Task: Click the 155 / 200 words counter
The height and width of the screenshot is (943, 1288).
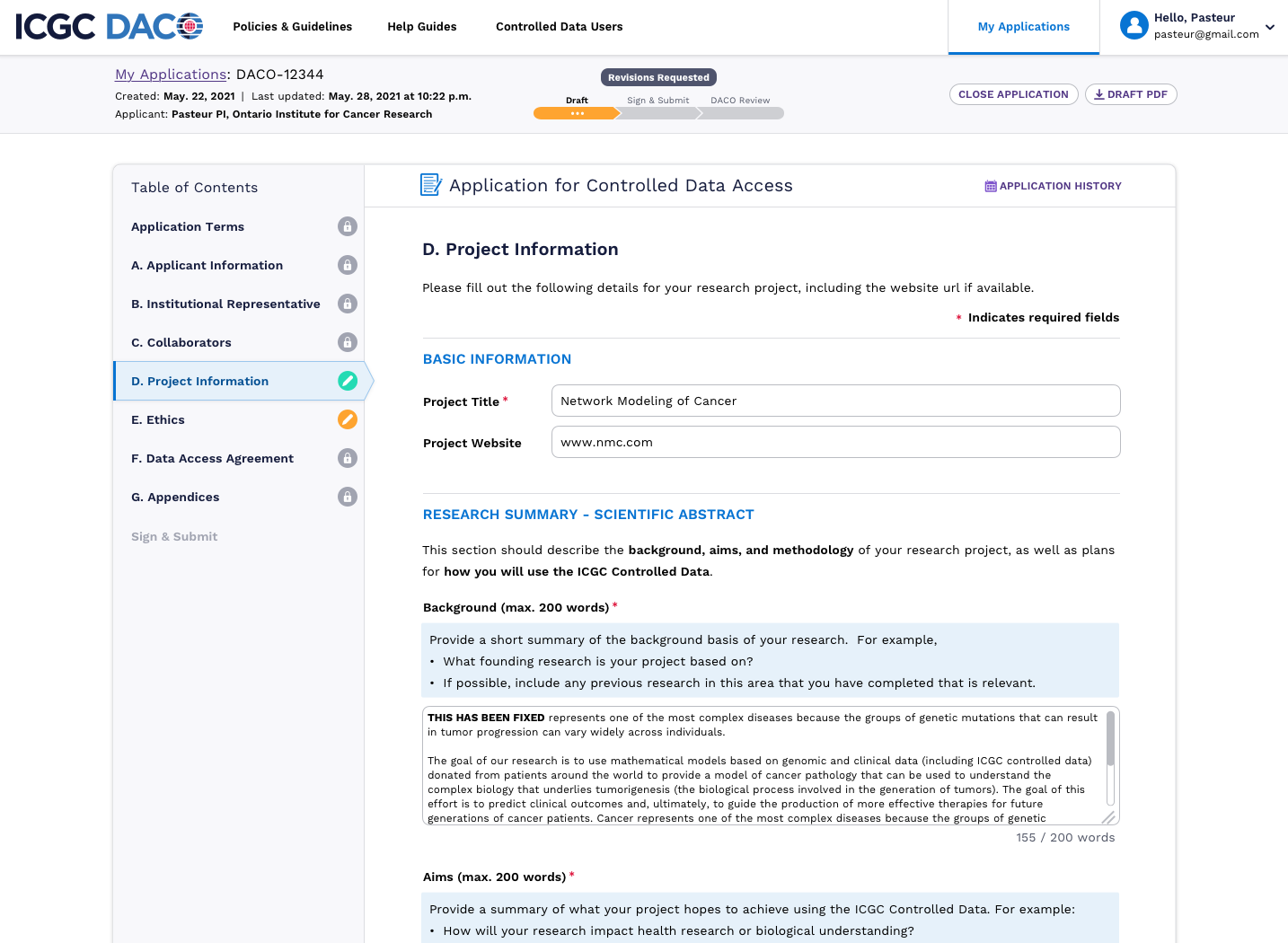Action: (x=1065, y=838)
